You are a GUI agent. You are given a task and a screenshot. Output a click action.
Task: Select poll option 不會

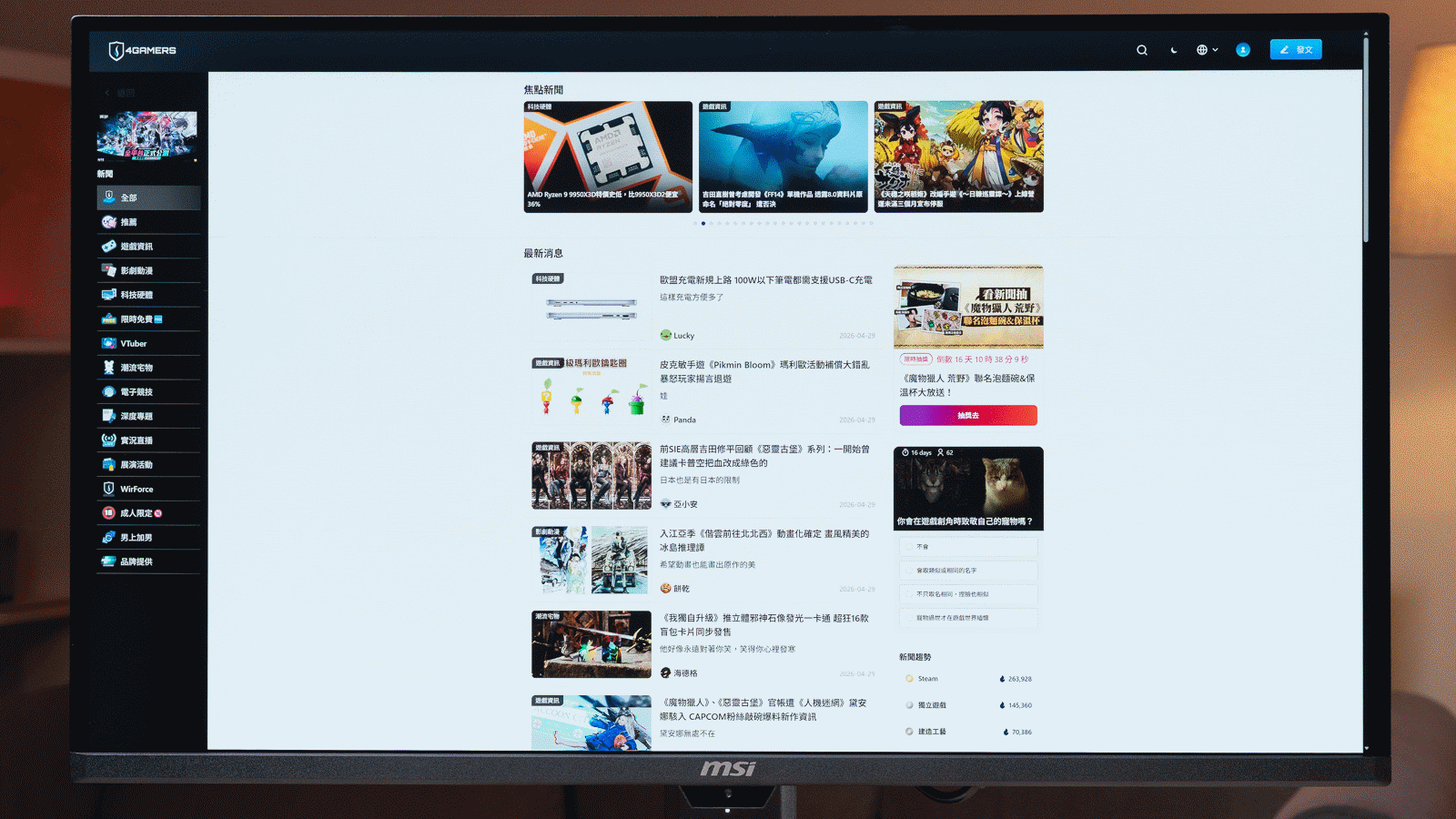click(968, 547)
